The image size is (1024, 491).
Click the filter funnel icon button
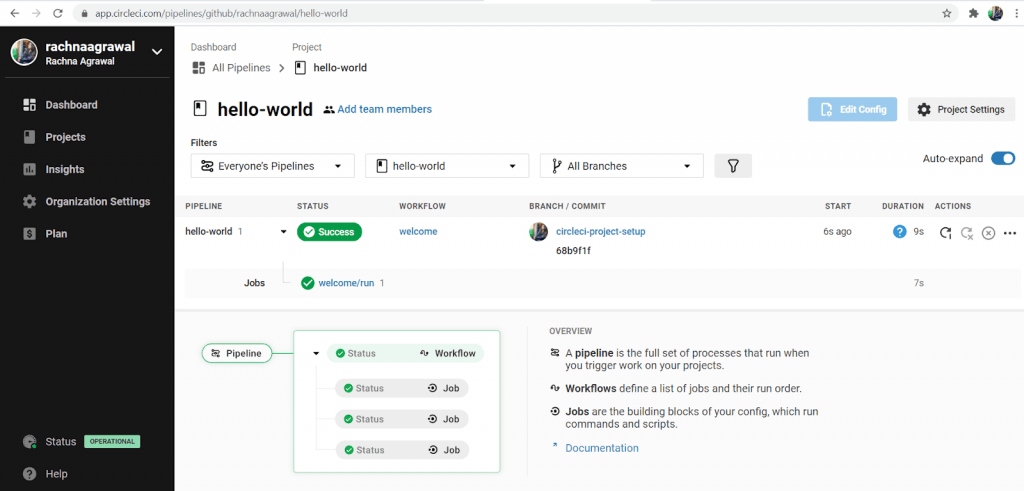coord(733,166)
